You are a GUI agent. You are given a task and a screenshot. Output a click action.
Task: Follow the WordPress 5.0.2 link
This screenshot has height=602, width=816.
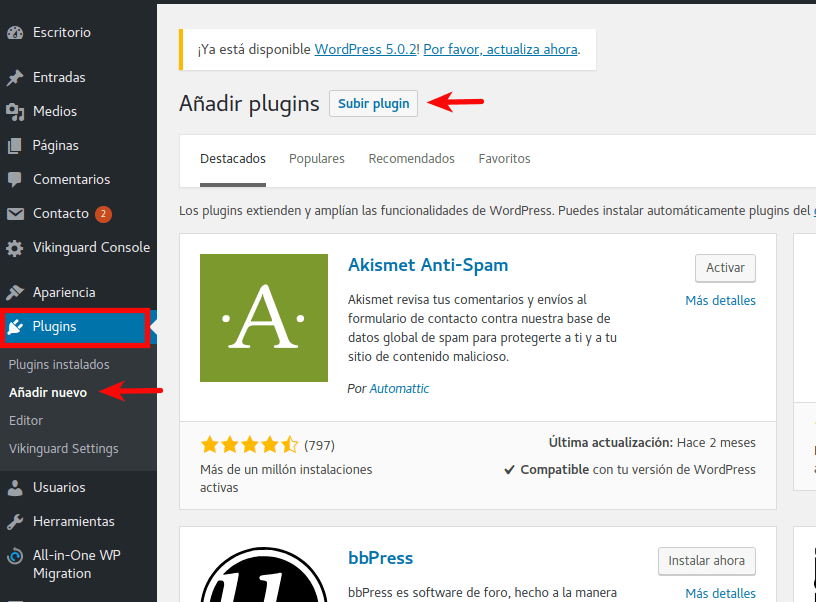(365, 49)
